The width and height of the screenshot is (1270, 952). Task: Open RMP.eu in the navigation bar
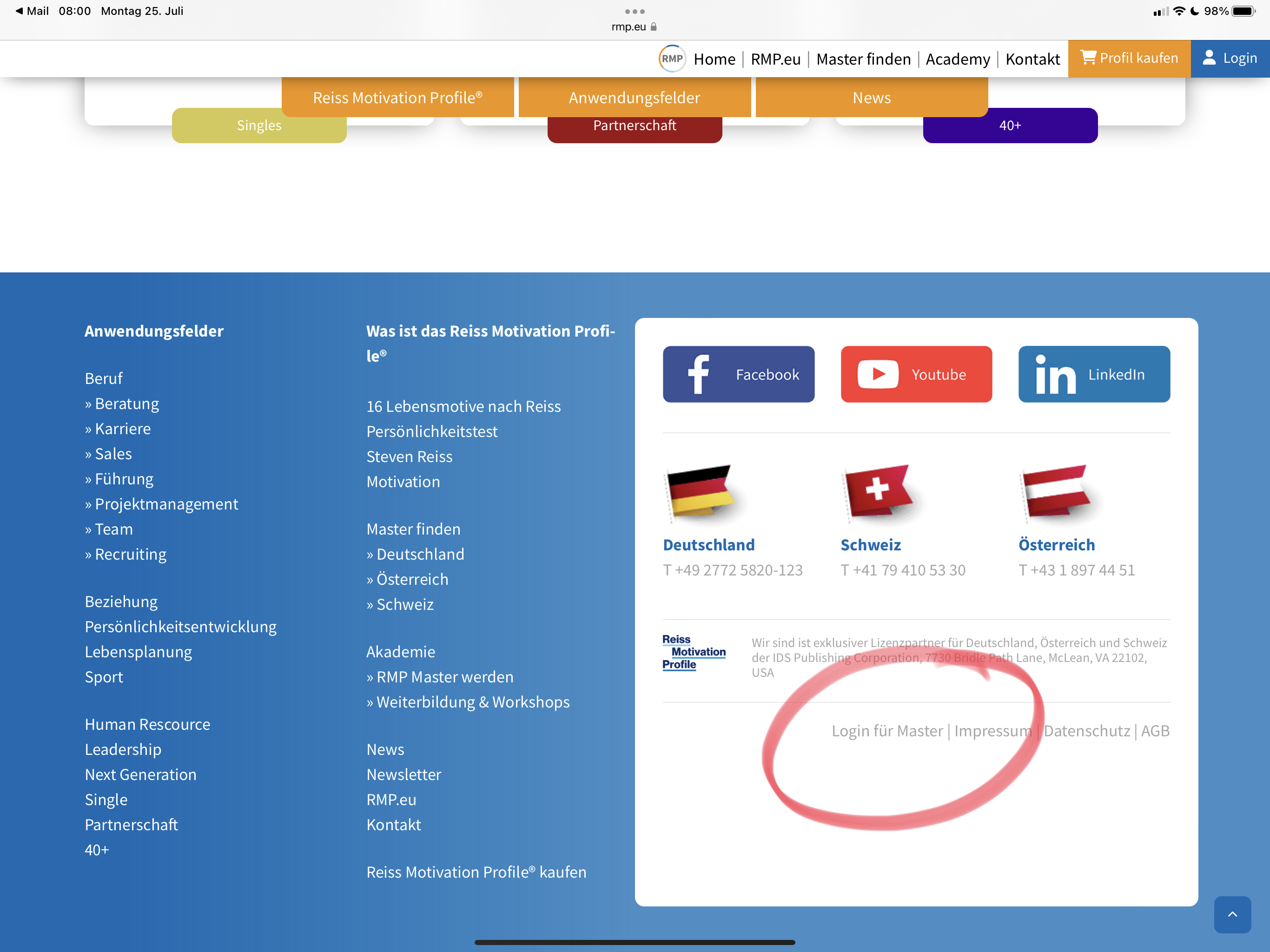[775, 59]
